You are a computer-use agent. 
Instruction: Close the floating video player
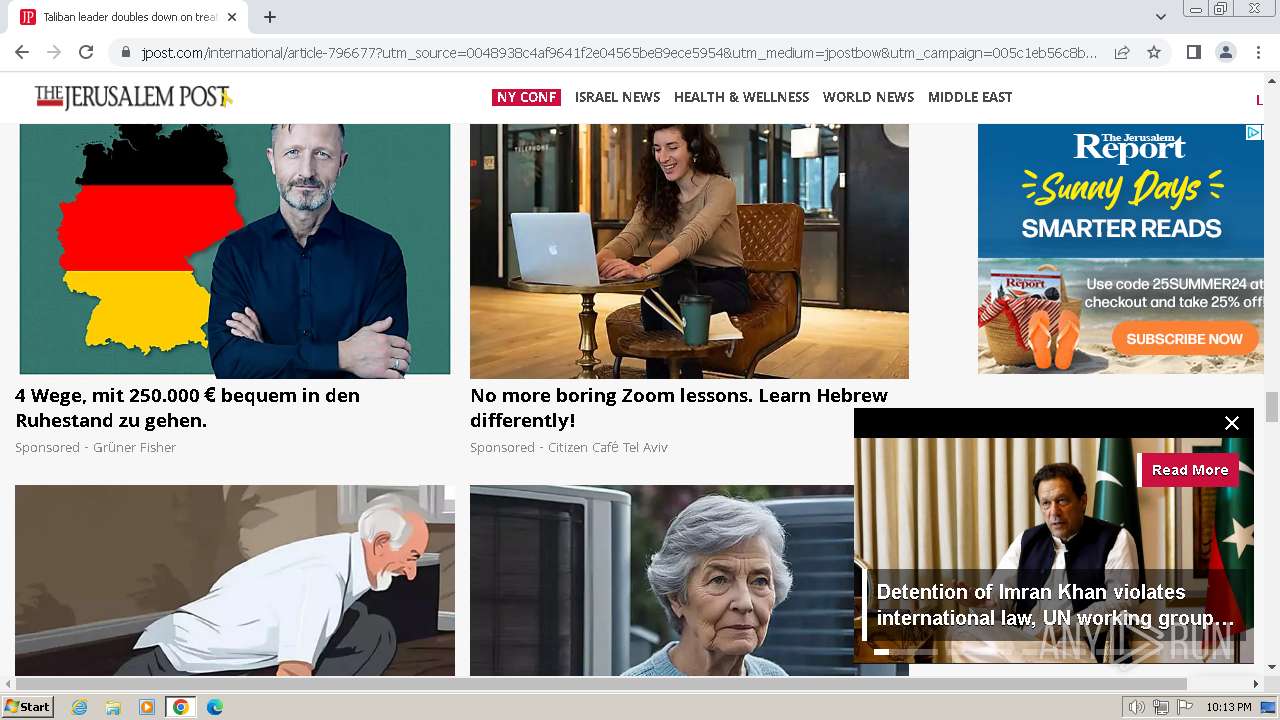point(1232,423)
